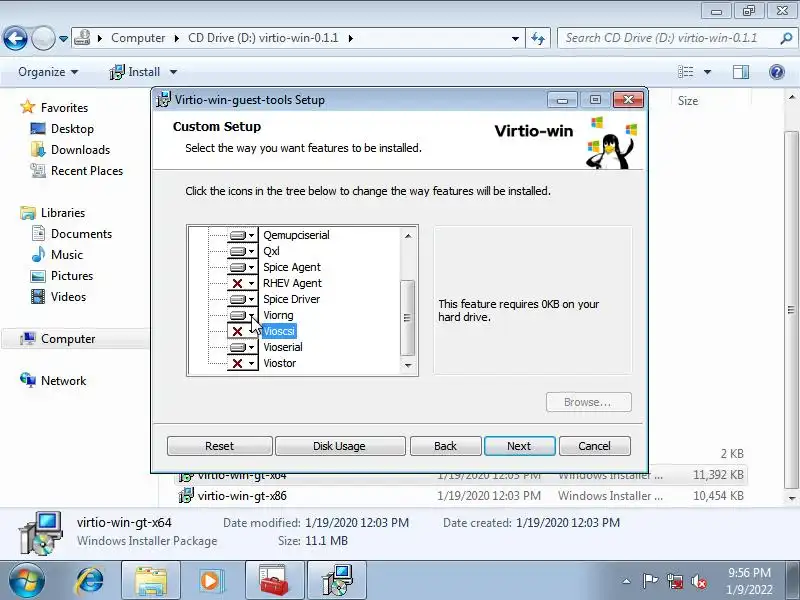Screen dimensions: 800x600
Task: Open address bar history dropdown
Action: point(515,38)
